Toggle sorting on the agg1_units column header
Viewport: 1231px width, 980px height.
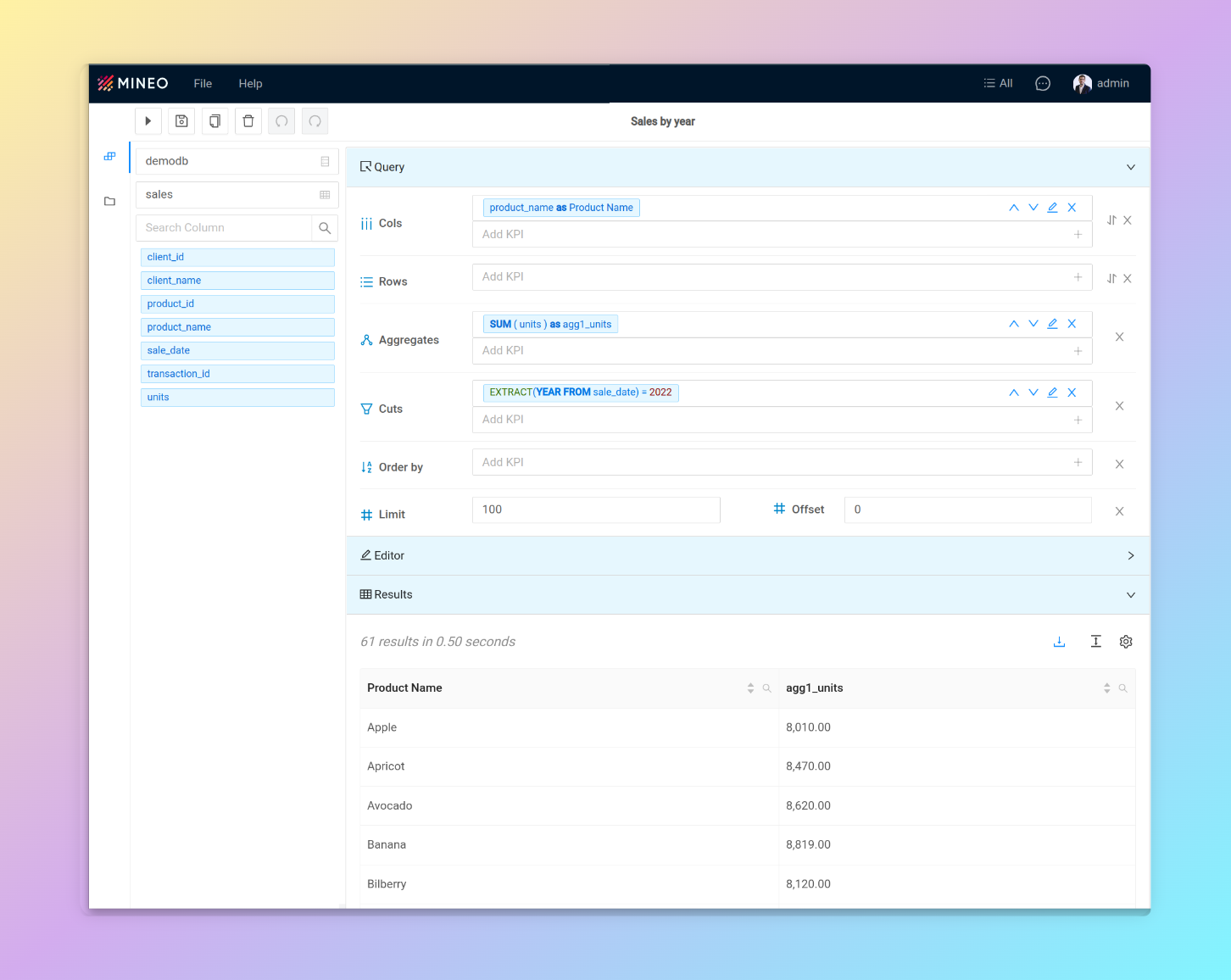1106,688
